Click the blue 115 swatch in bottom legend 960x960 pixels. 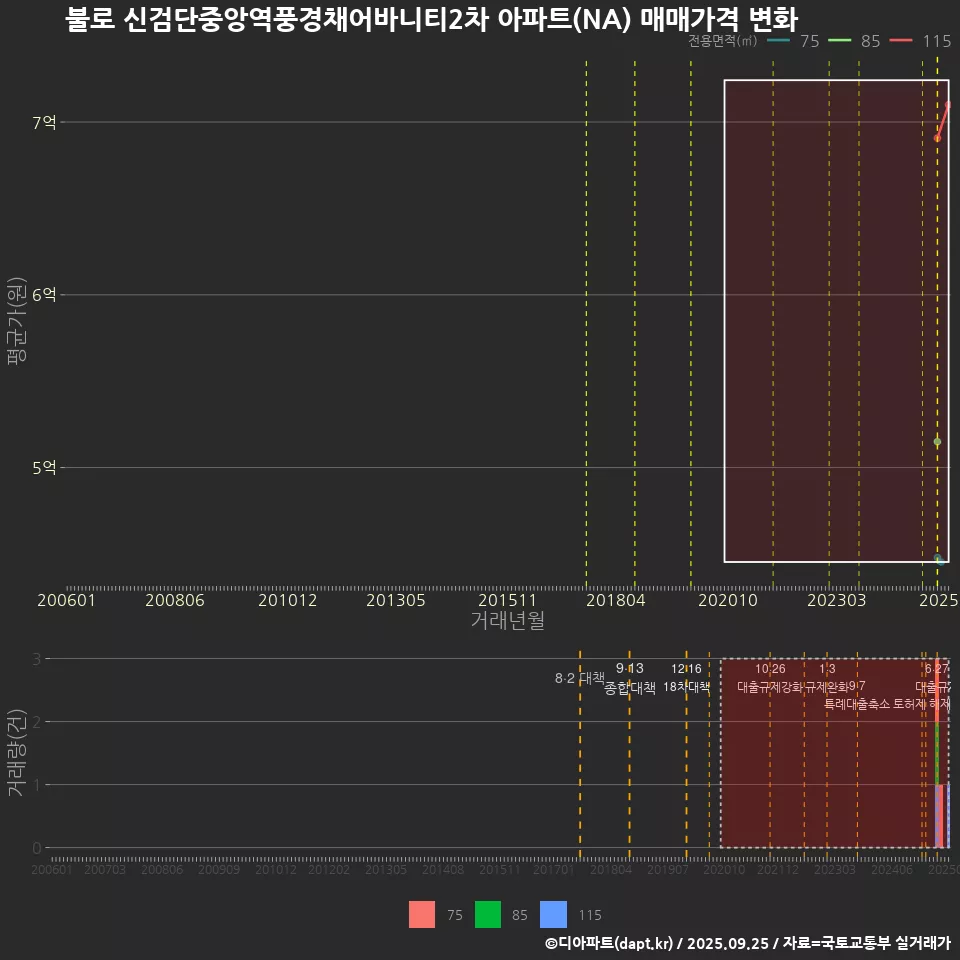tap(553, 914)
